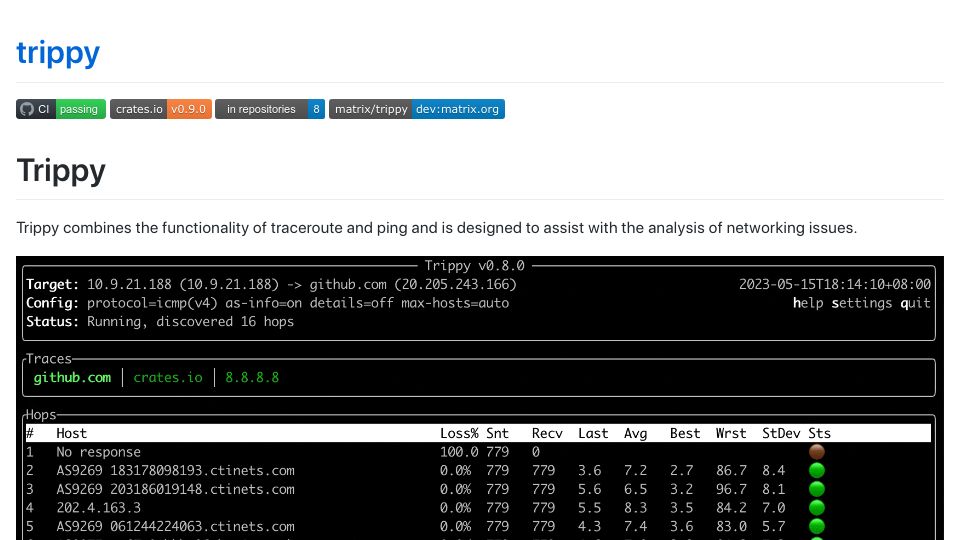Click the Host column header
The width and height of the screenshot is (960, 540).
(72, 433)
